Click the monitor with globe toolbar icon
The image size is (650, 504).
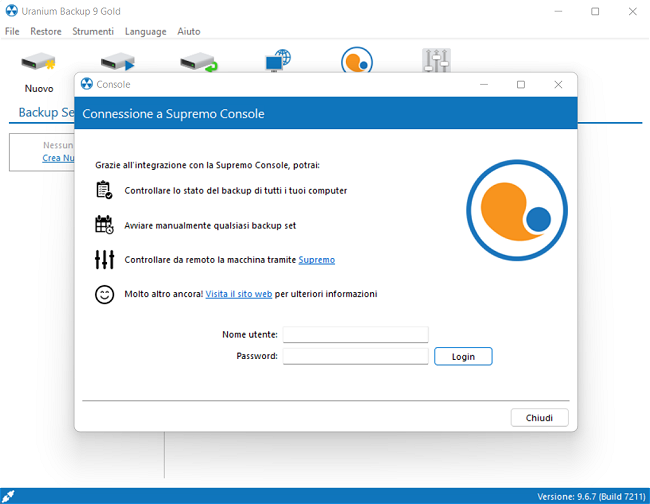(278, 61)
